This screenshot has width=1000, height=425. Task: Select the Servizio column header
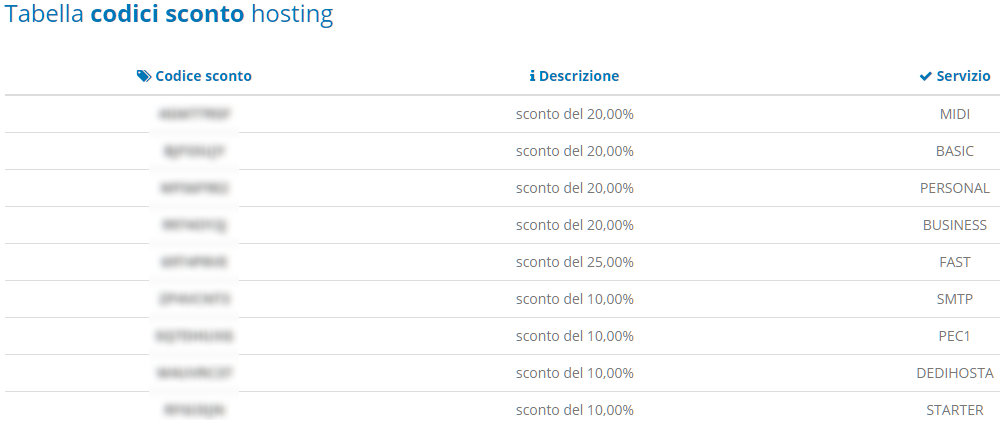click(955, 76)
